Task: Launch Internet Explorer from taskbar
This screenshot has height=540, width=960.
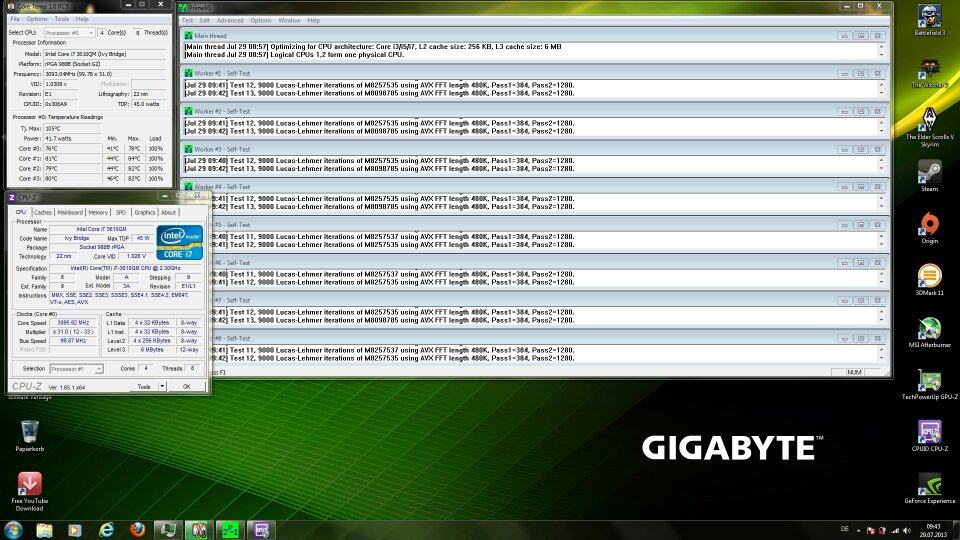Action: (x=107, y=530)
